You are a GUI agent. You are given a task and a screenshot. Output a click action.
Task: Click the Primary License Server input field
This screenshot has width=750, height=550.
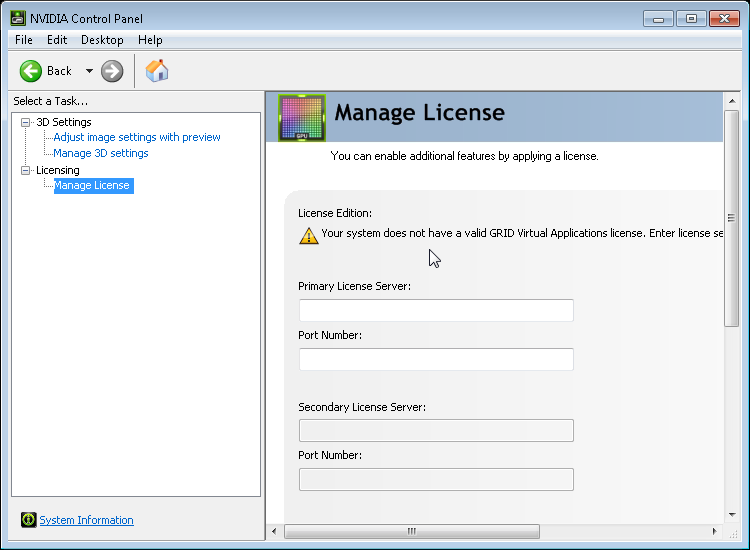pyautogui.click(x=436, y=310)
